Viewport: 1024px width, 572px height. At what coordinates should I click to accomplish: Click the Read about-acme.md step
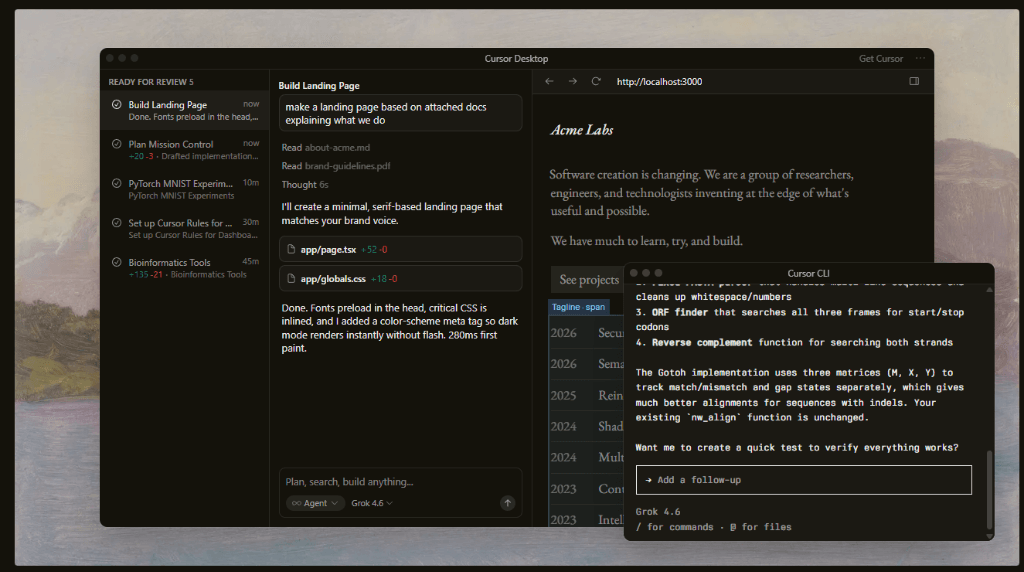(325, 148)
